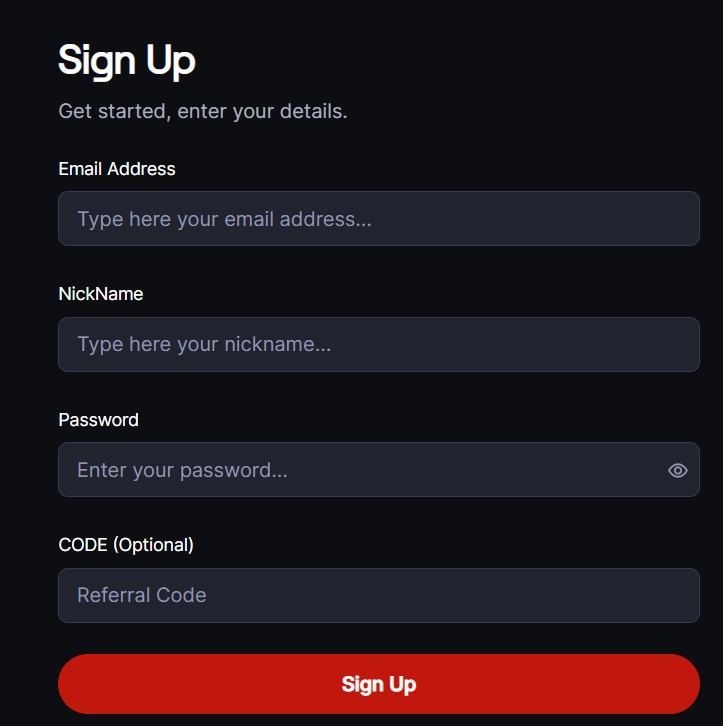Image resolution: width=723 pixels, height=726 pixels.
Task: Click the large Sign Up page heading
Action: coord(127,60)
